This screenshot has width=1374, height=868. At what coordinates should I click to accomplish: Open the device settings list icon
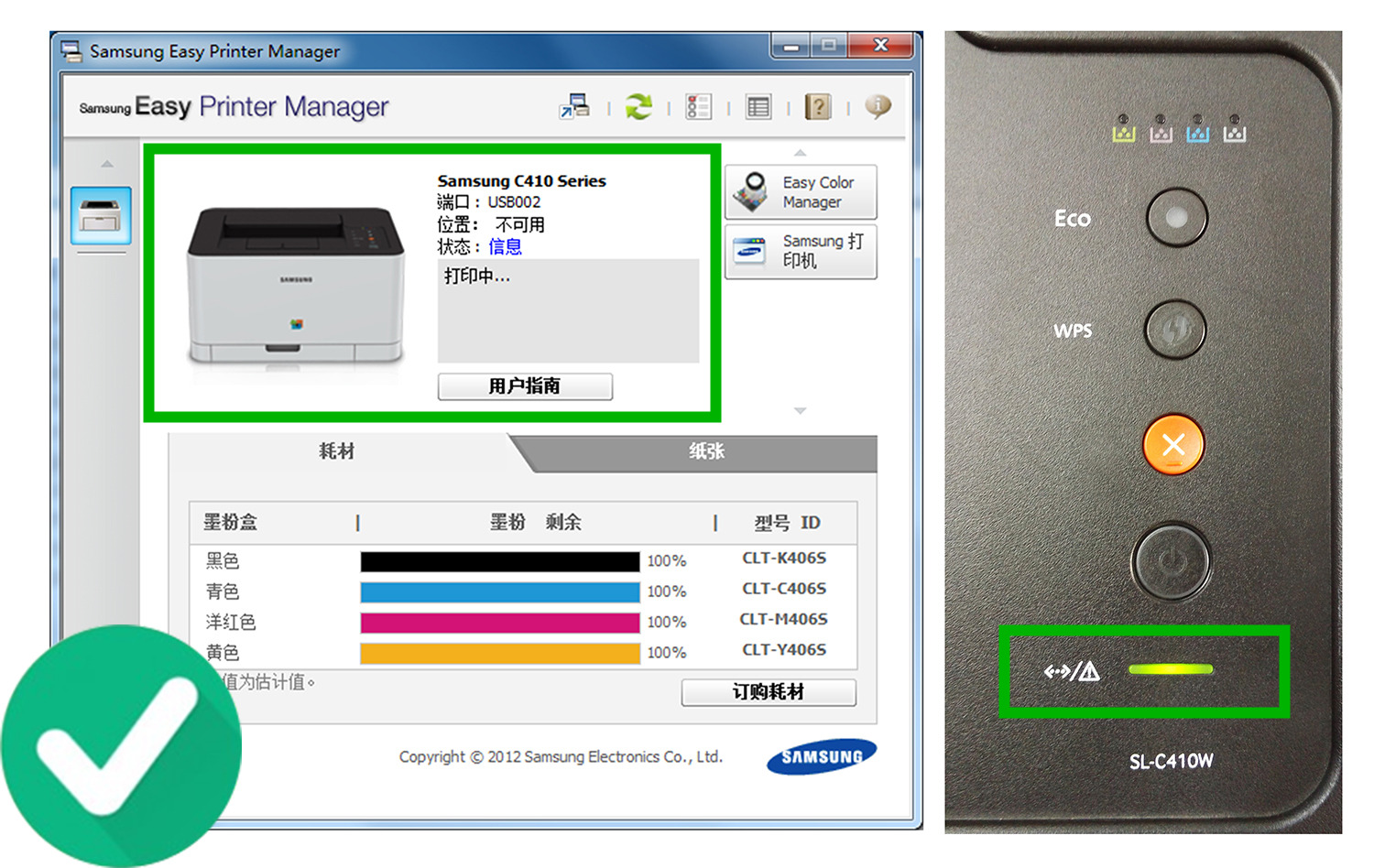click(699, 106)
